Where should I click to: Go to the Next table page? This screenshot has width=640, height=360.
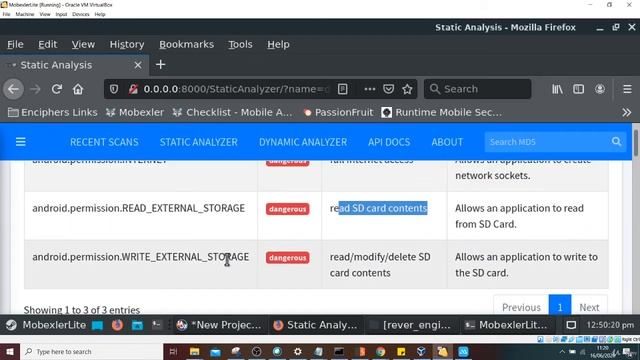pyautogui.click(x=589, y=307)
